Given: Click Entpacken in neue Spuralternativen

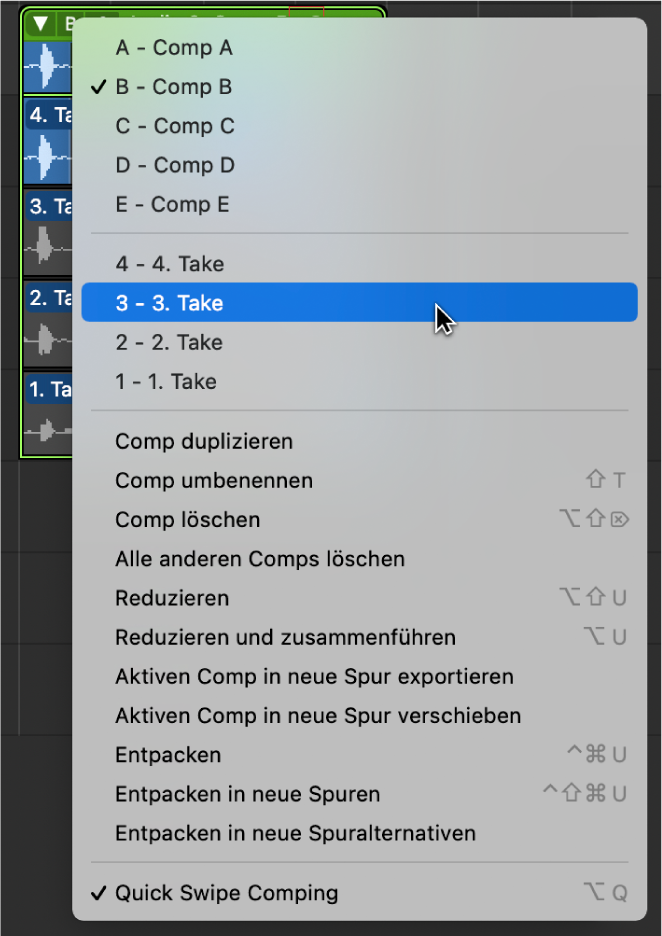Looking at the screenshot, I should click(296, 833).
